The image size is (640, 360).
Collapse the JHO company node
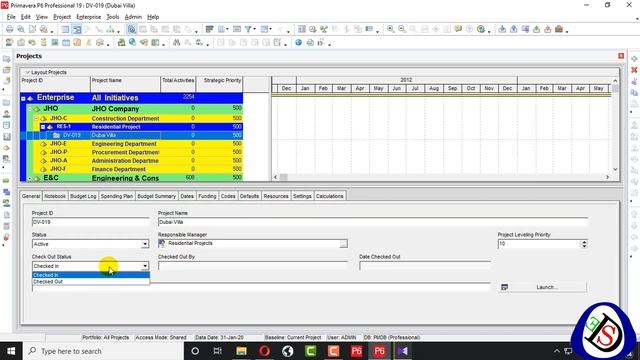coord(30,109)
